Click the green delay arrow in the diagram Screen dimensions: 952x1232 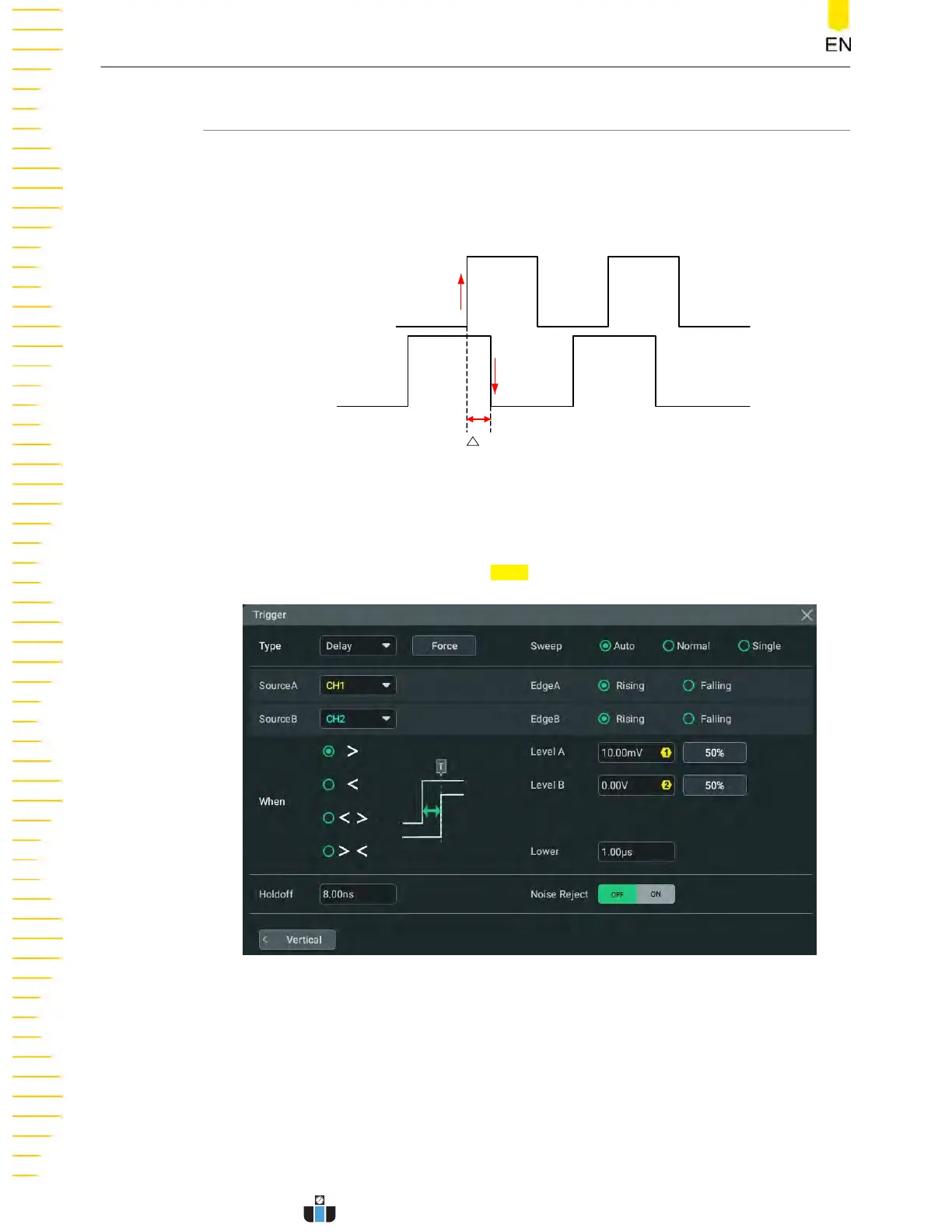click(432, 810)
